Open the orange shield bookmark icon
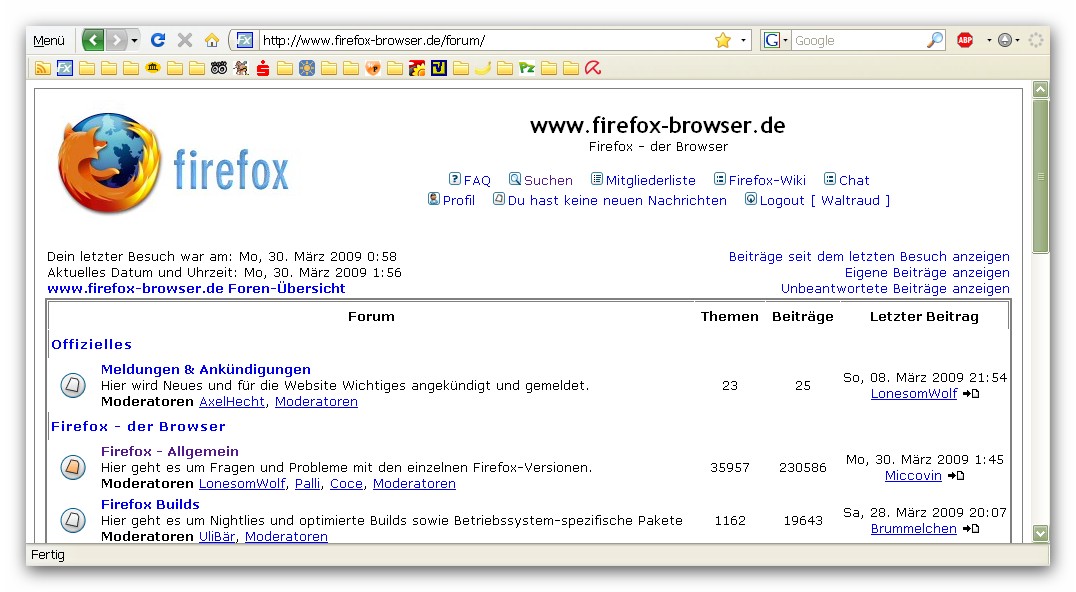Viewport: 1076px width, 592px height. pos(373,68)
